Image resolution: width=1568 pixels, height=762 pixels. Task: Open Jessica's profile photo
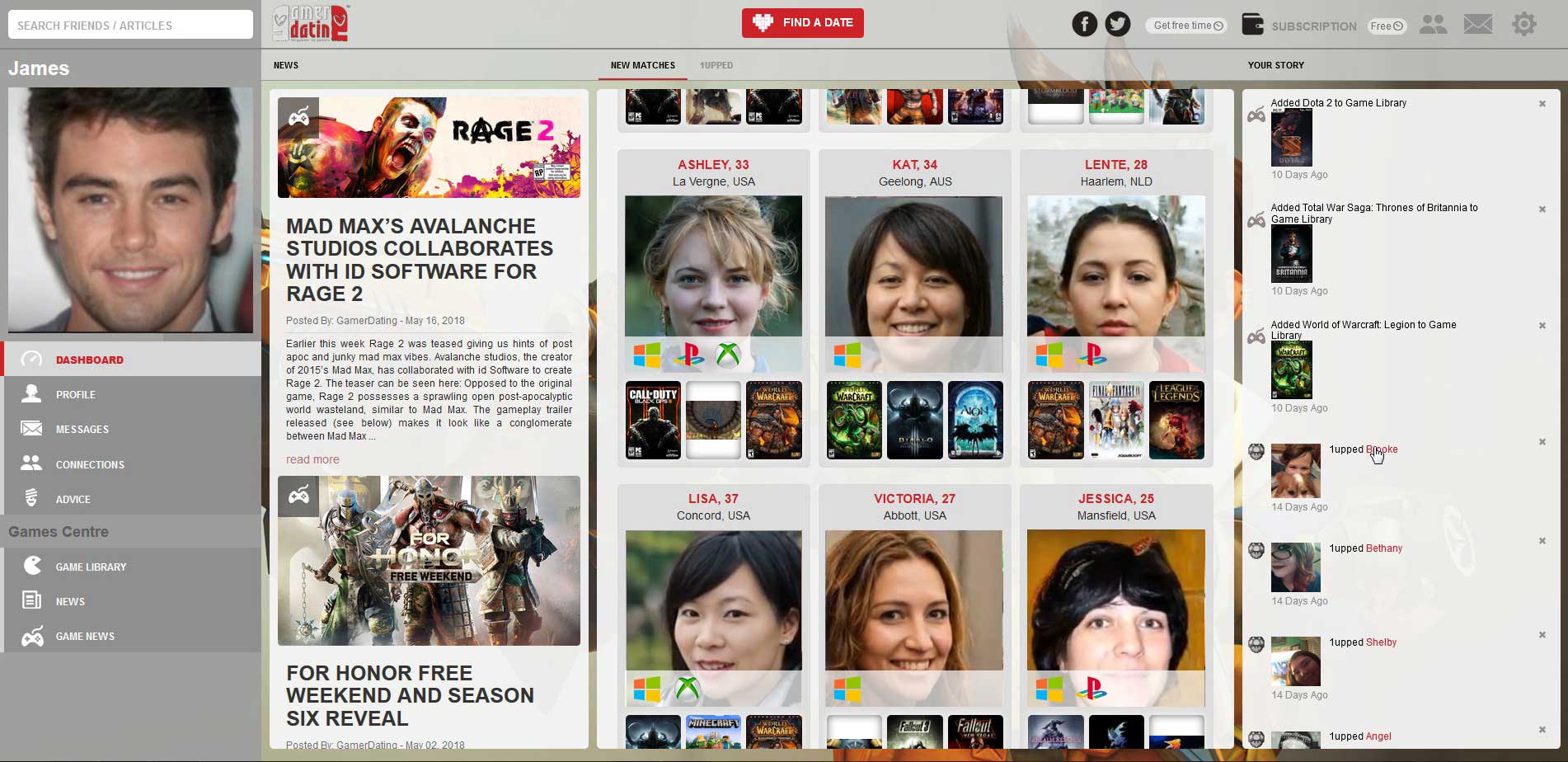[1115, 618]
